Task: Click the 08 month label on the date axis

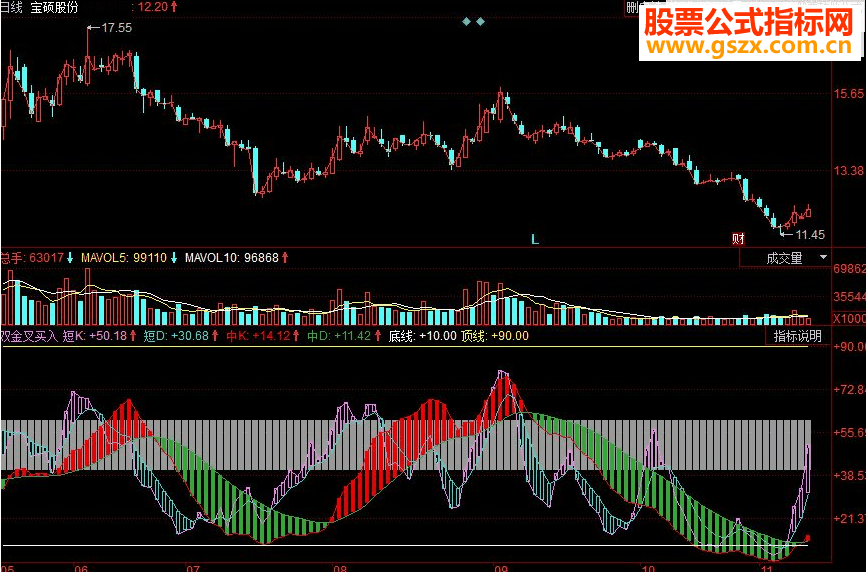Action: pos(340,568)
